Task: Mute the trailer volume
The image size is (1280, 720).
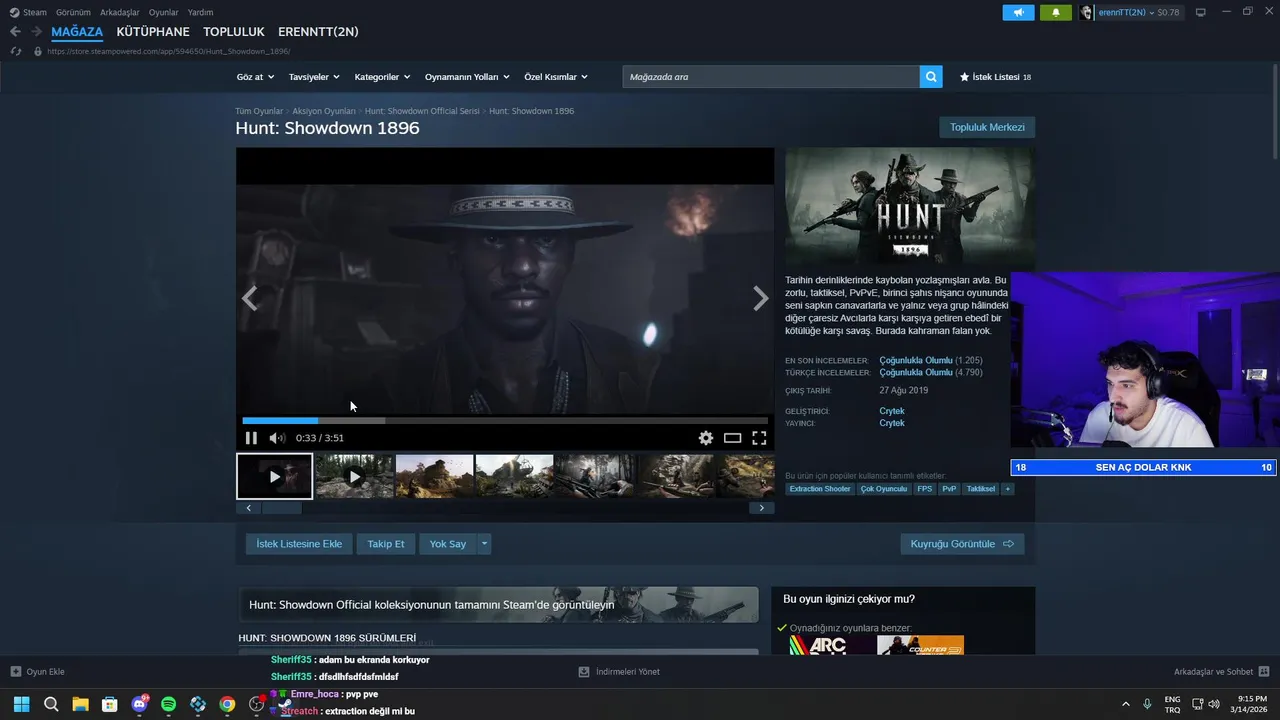Action: [x=277, y=438]
